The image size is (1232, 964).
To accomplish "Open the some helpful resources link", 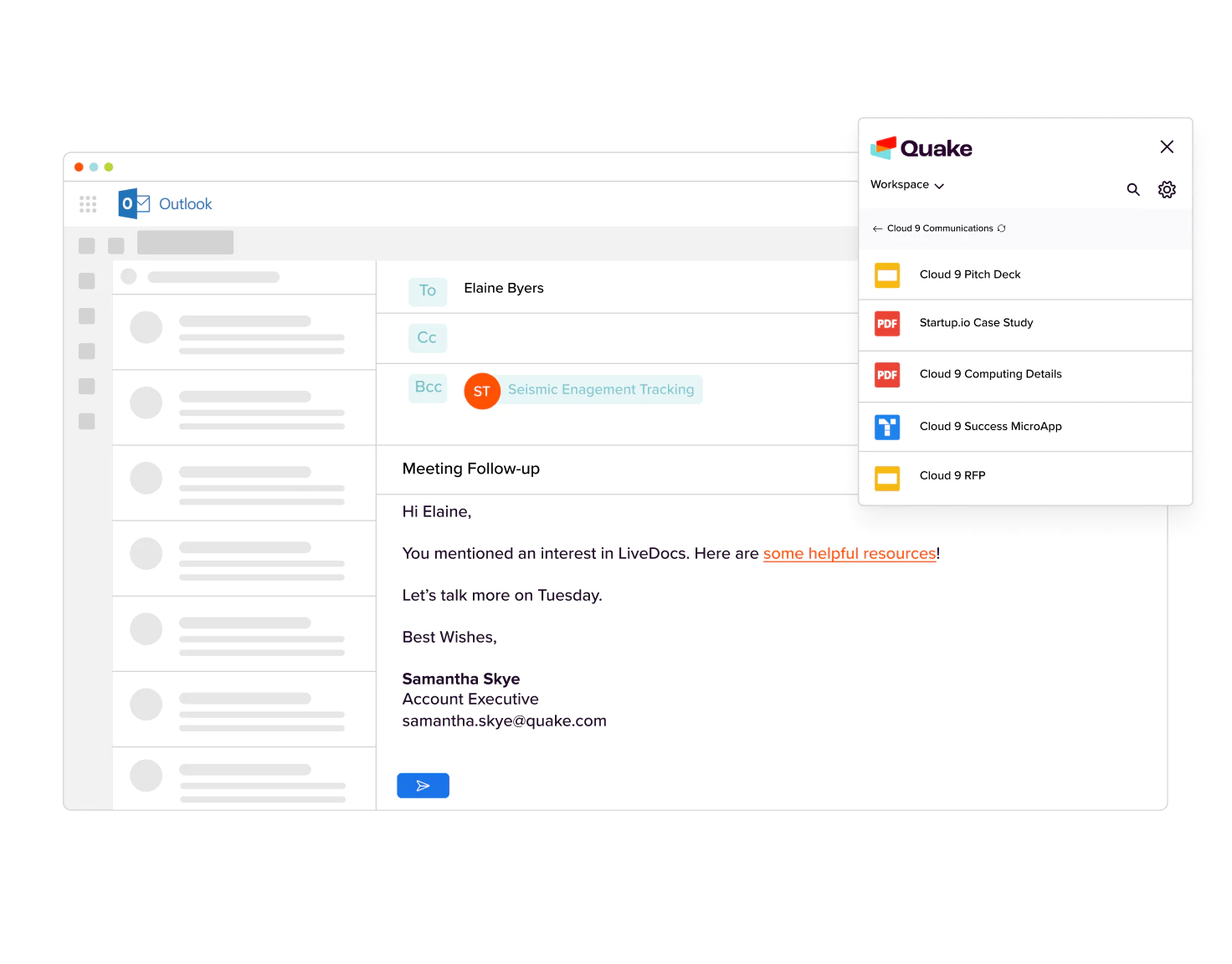I will click(850, 554).
